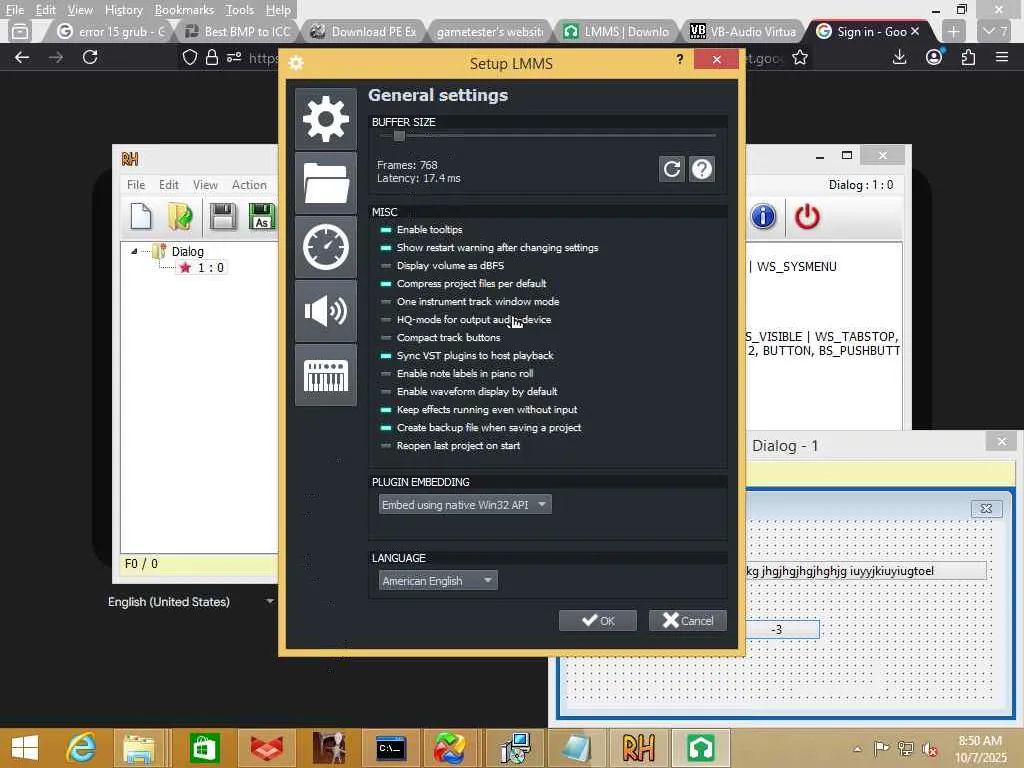
Task: Toggle Show restart warning after changing settings
Action: click(x=489, y=248)
